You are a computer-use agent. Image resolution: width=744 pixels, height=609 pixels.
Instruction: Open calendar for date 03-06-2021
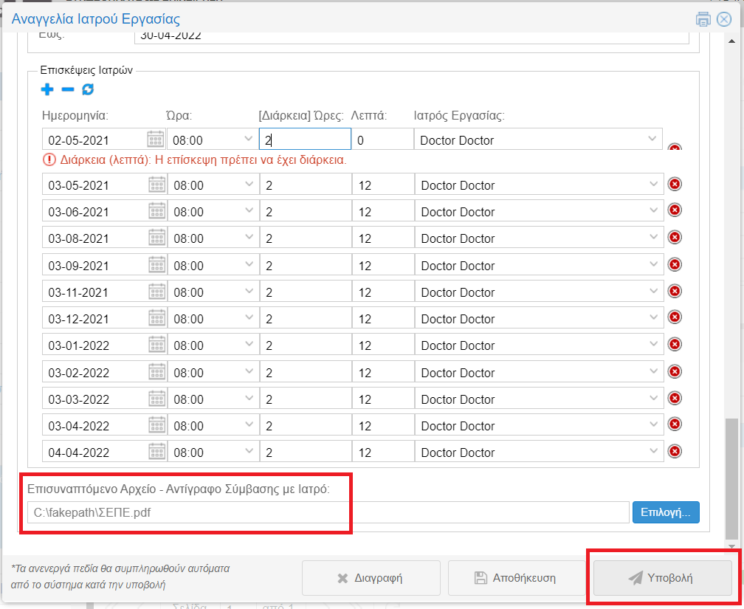[x=157, y=211]
